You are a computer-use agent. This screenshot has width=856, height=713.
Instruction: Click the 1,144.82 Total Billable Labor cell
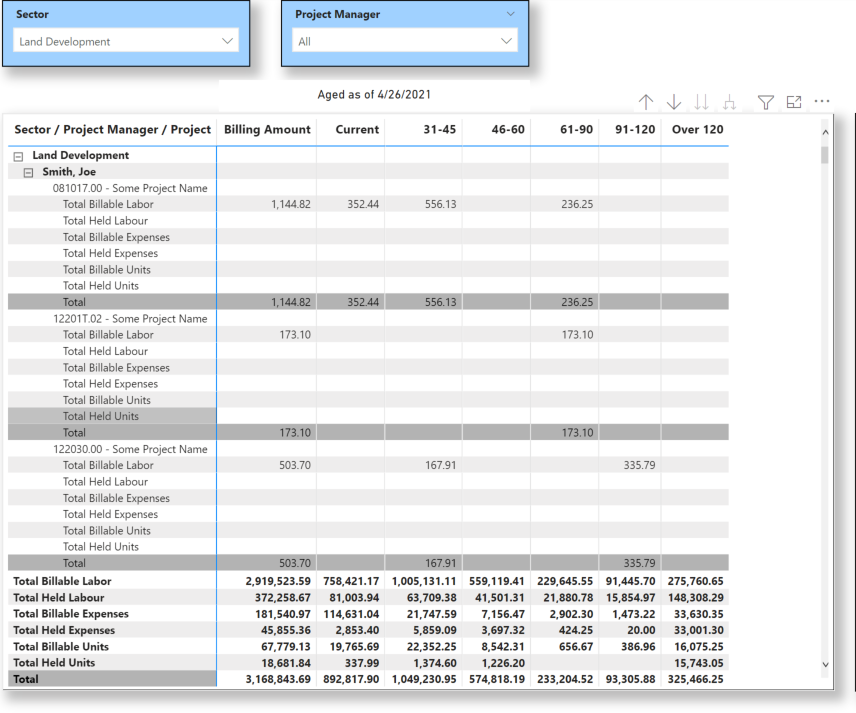click(x=291, y=204)
